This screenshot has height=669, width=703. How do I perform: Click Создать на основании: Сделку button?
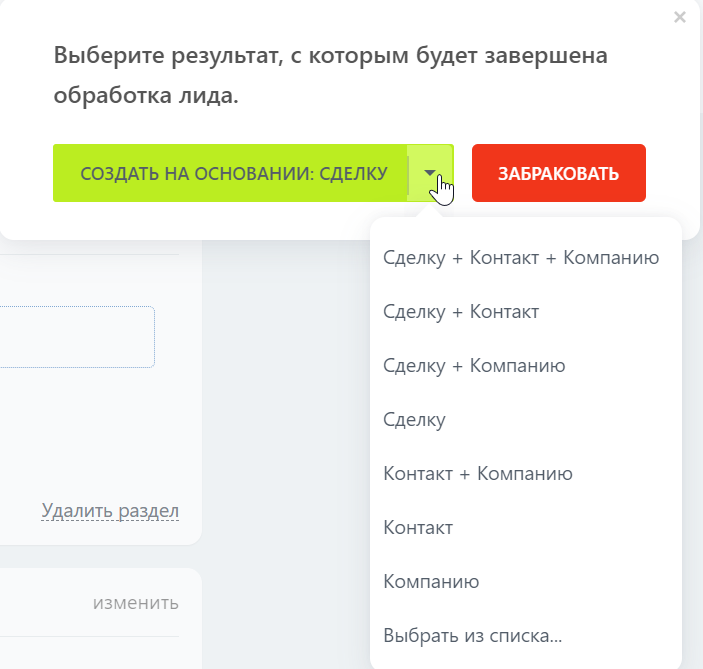[x=233, y=173]
